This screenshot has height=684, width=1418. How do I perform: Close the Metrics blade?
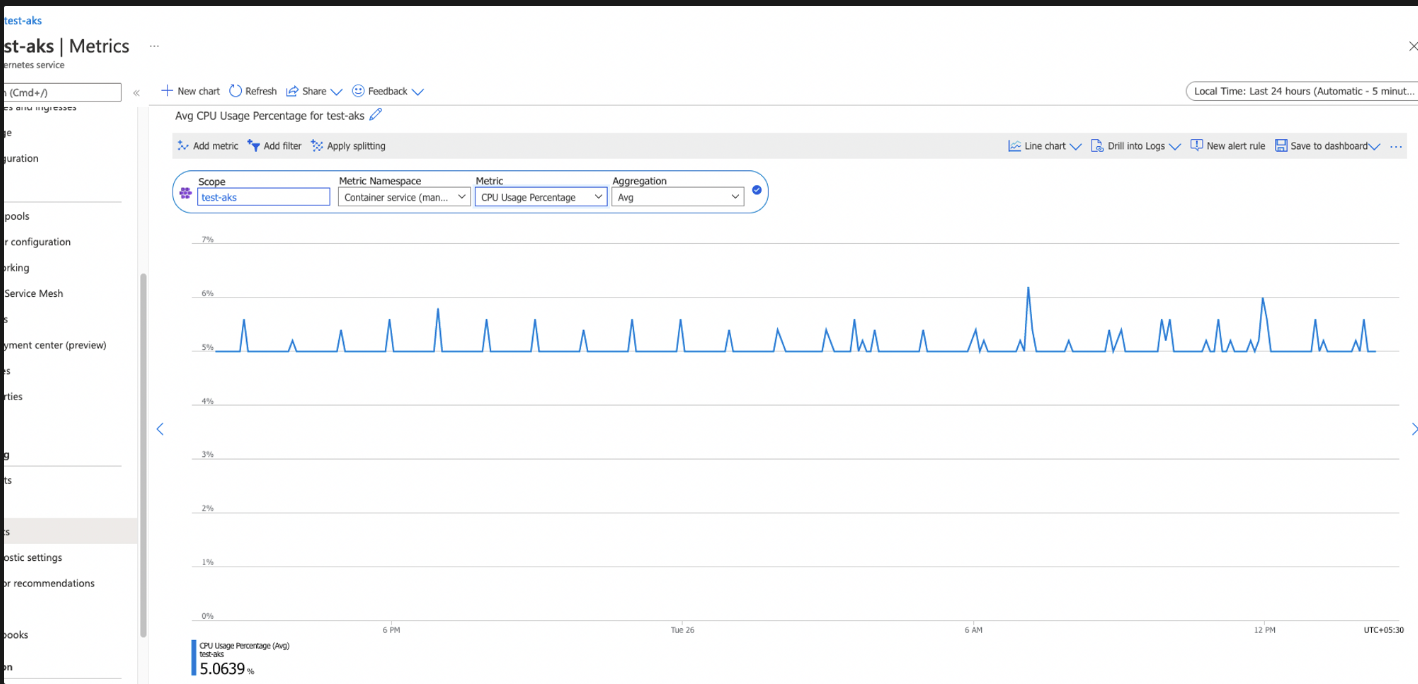click(x=1412, y=46)
